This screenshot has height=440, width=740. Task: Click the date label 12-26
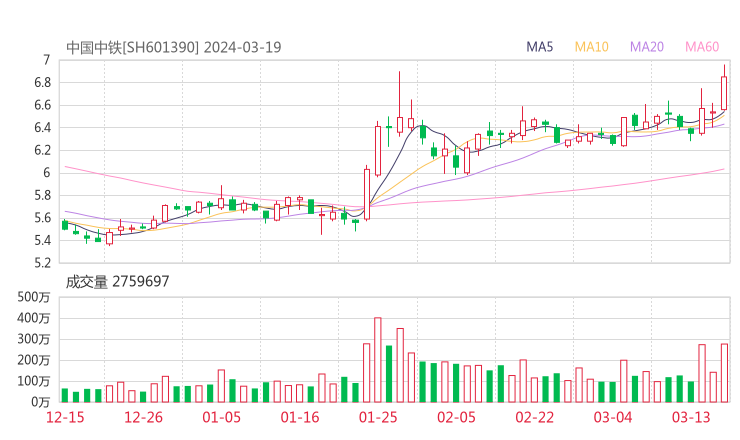(143, 417)
